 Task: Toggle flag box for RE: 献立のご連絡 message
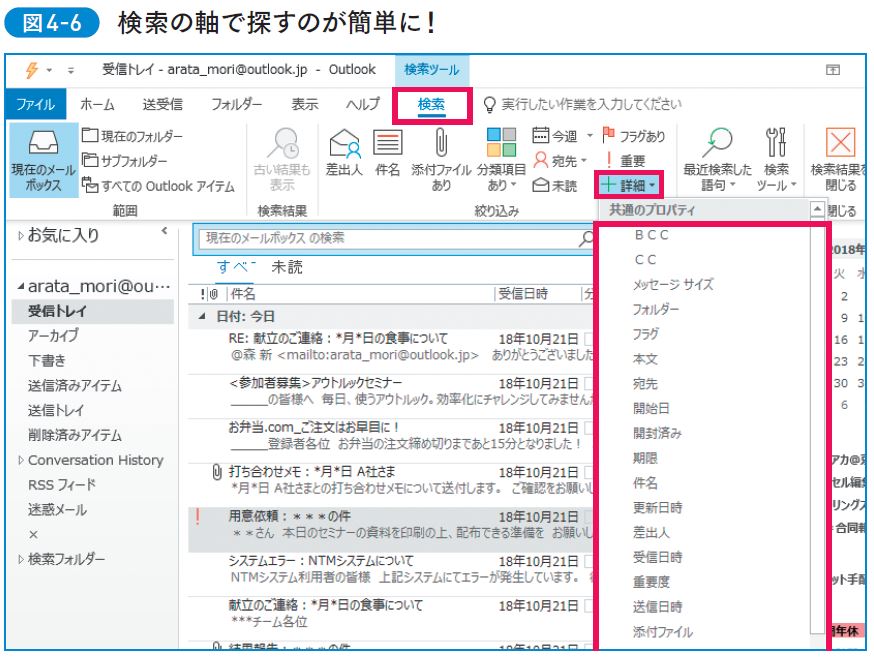tap(588, 339)
